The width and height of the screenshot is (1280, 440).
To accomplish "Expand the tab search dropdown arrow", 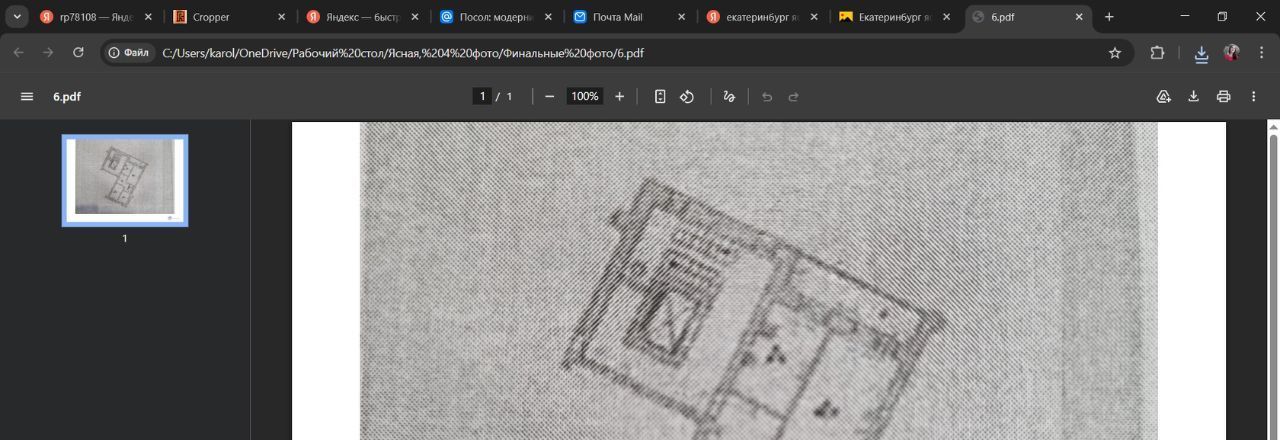I will (x=17, y=17).
